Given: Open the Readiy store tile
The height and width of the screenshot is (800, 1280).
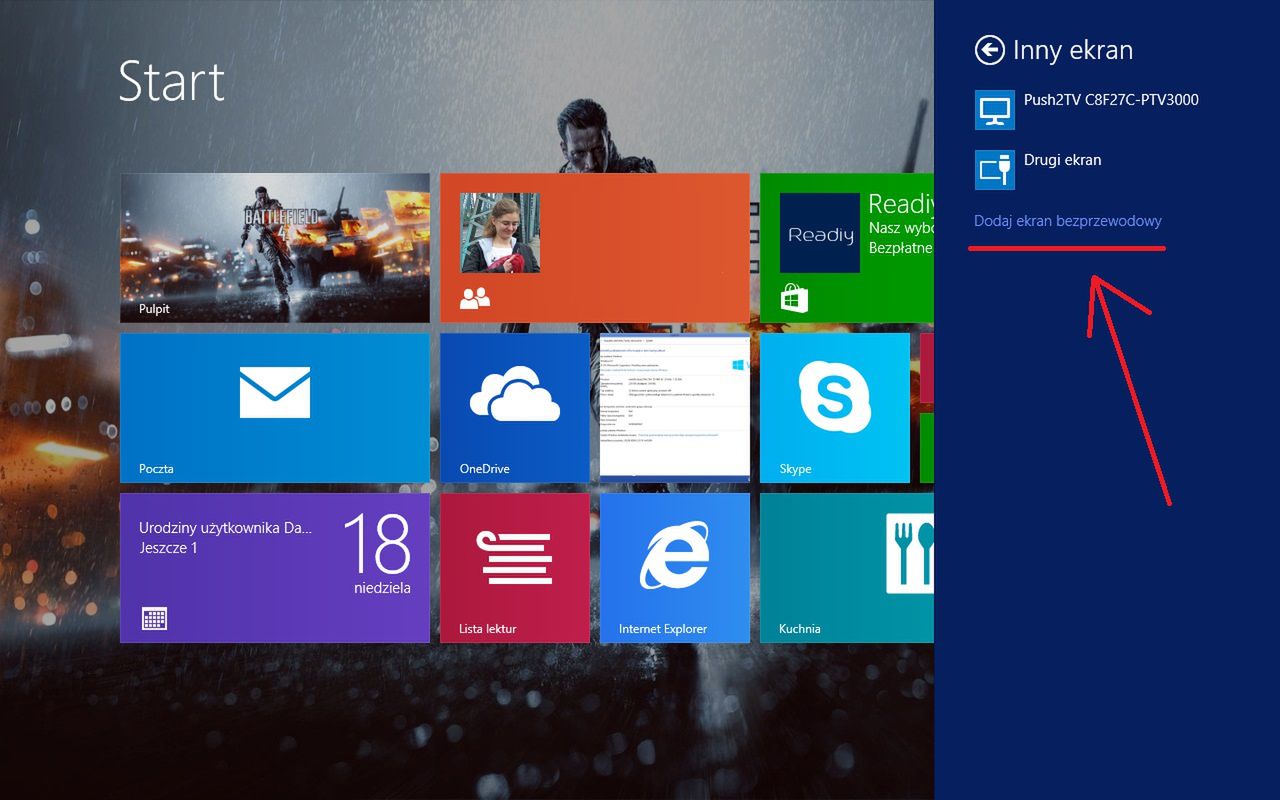Looking at the screenshot, I should (x=847, y=248).
